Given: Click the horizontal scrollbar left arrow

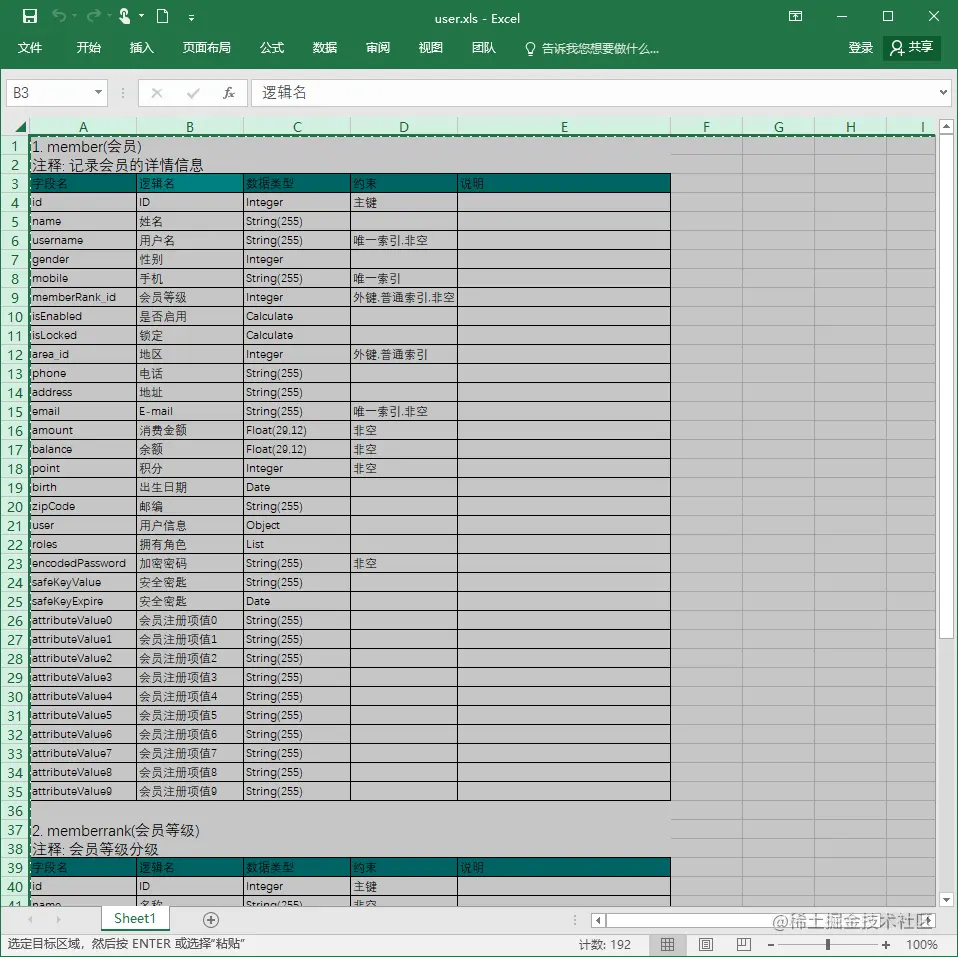Looking at the screenshot, I should click(x=598, y=920).
